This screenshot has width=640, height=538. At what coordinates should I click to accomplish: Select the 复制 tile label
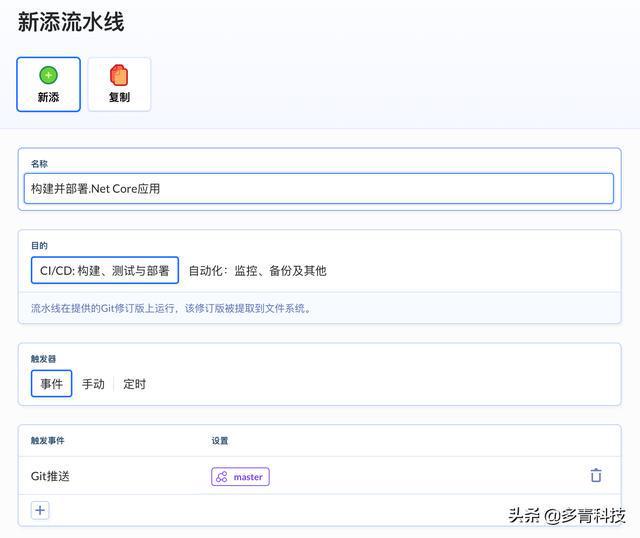point(119,97)
